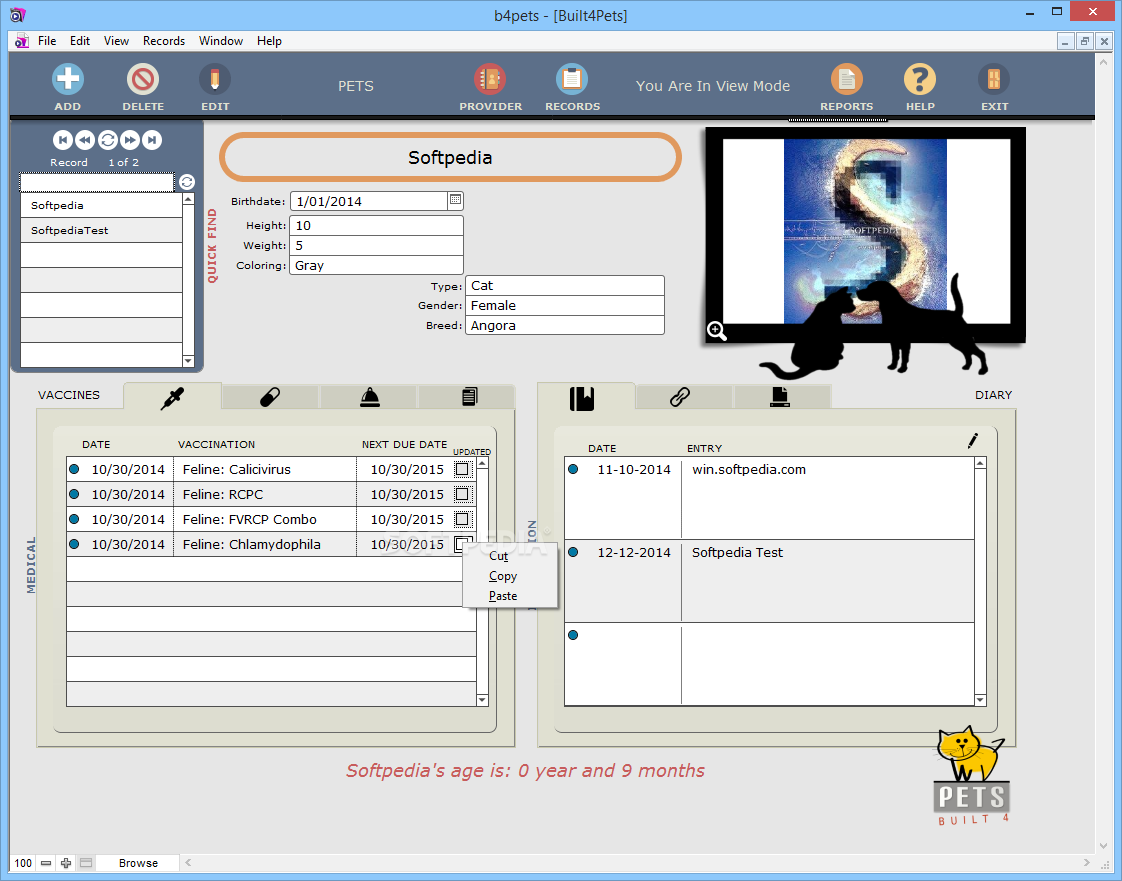Viewport: 1122px width, 881px height.
Task: Open the Records menu
Action: point(164,41)
